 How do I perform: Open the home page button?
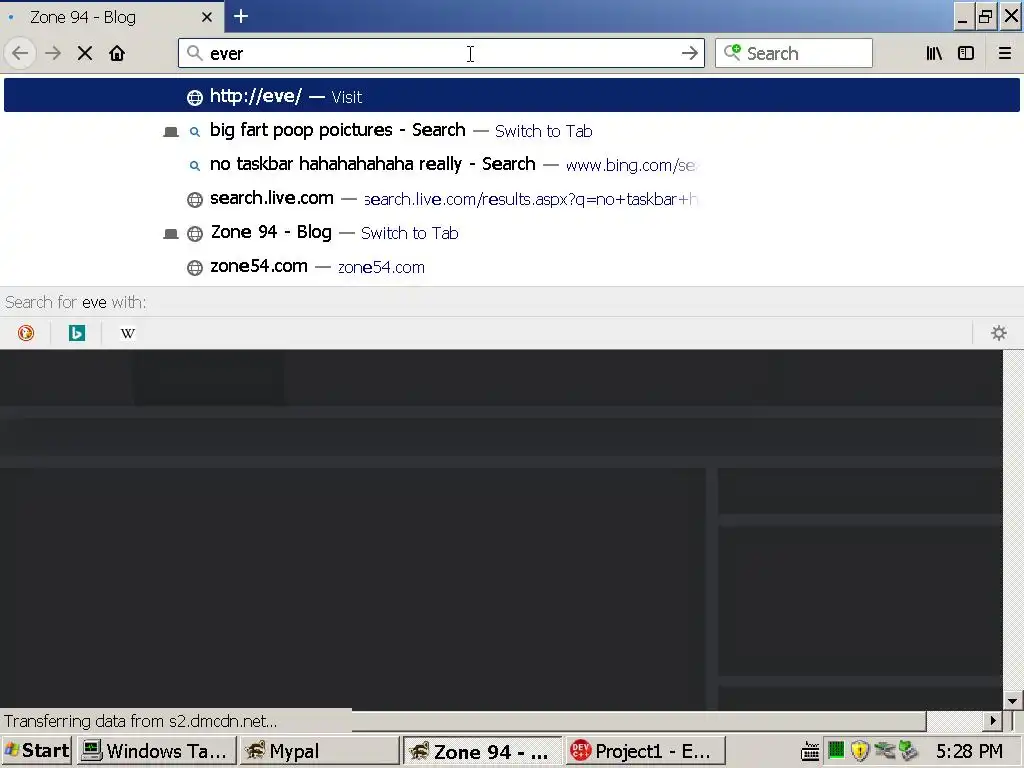117,53
